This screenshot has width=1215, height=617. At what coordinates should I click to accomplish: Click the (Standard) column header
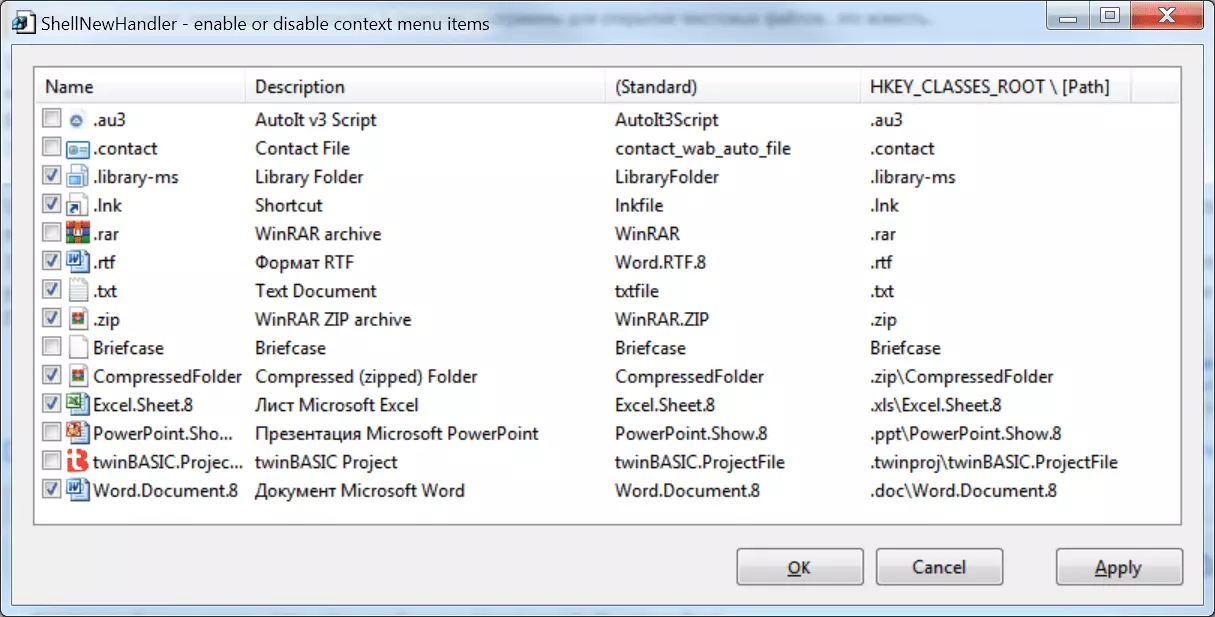pyautogui.click(x=733, y=87)
